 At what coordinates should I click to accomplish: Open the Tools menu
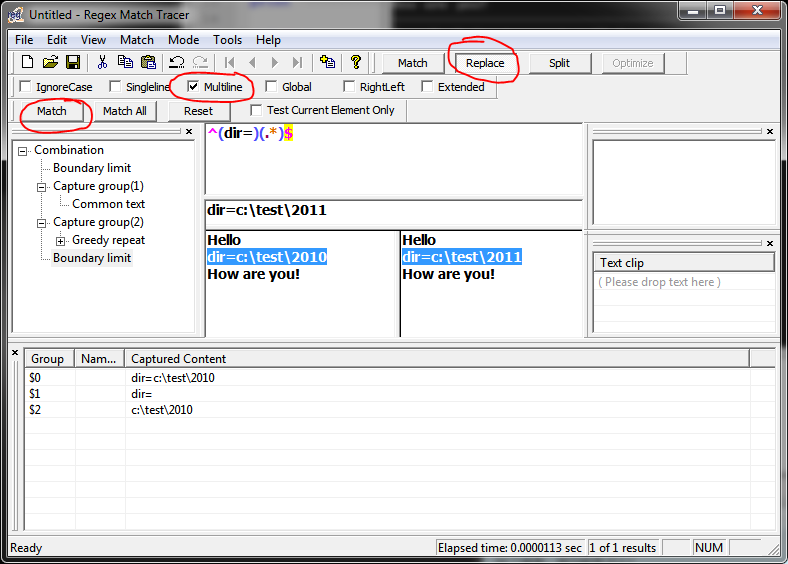(x=227, y=40)
